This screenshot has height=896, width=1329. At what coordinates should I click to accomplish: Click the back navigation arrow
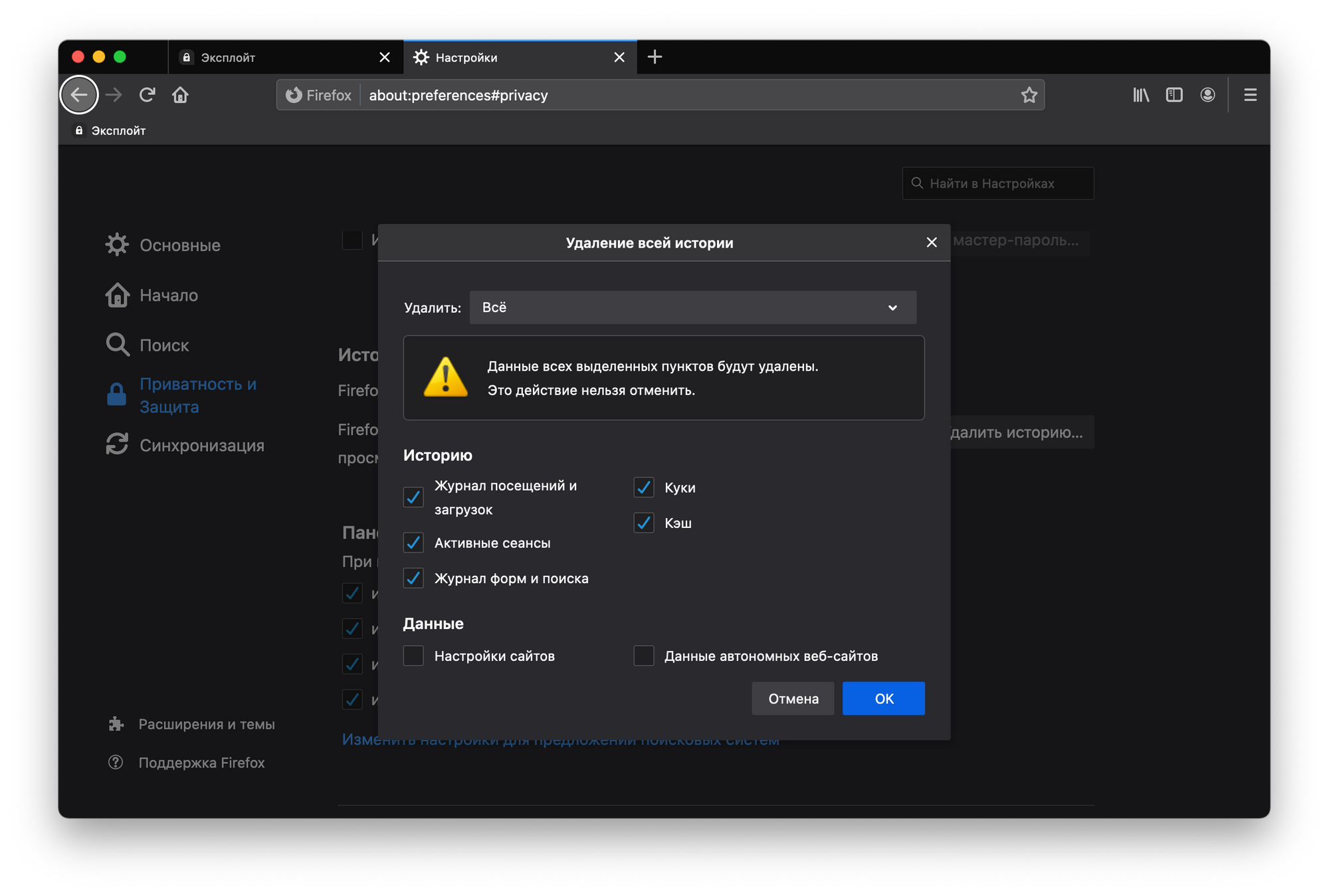point(79,95)
